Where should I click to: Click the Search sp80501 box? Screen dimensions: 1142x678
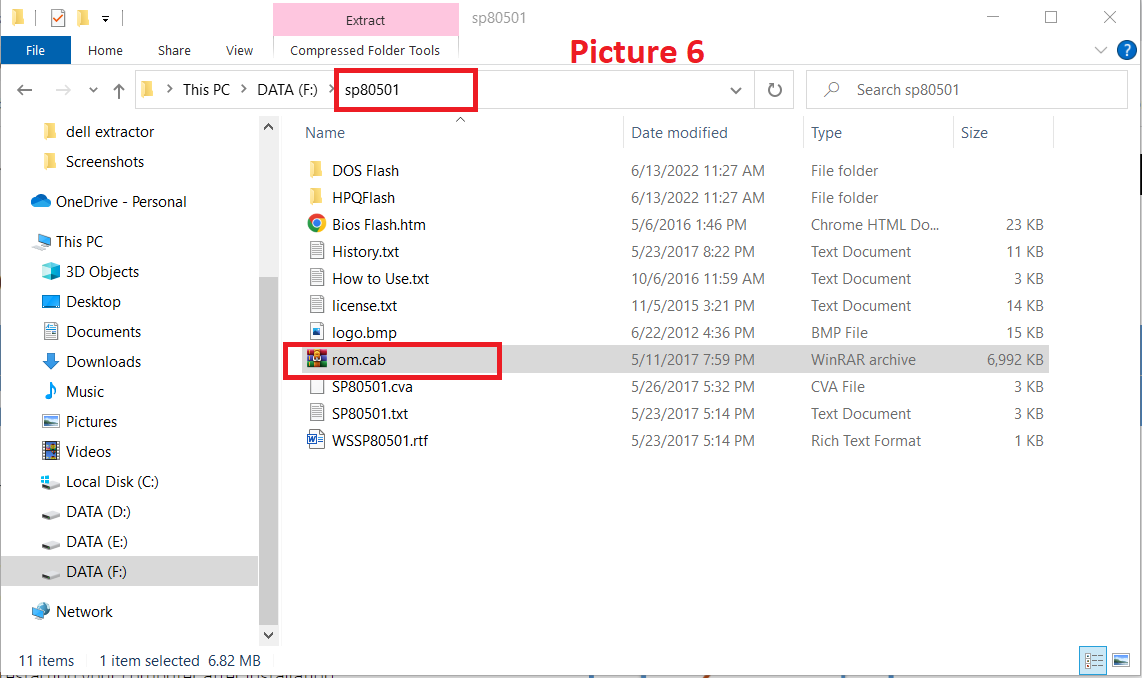coord(966,90)
